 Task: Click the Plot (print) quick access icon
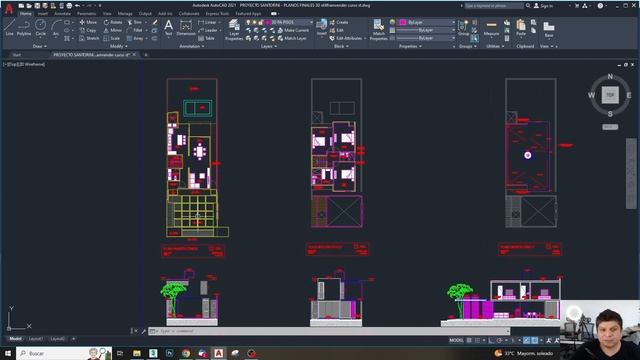[x=69, y=6]
